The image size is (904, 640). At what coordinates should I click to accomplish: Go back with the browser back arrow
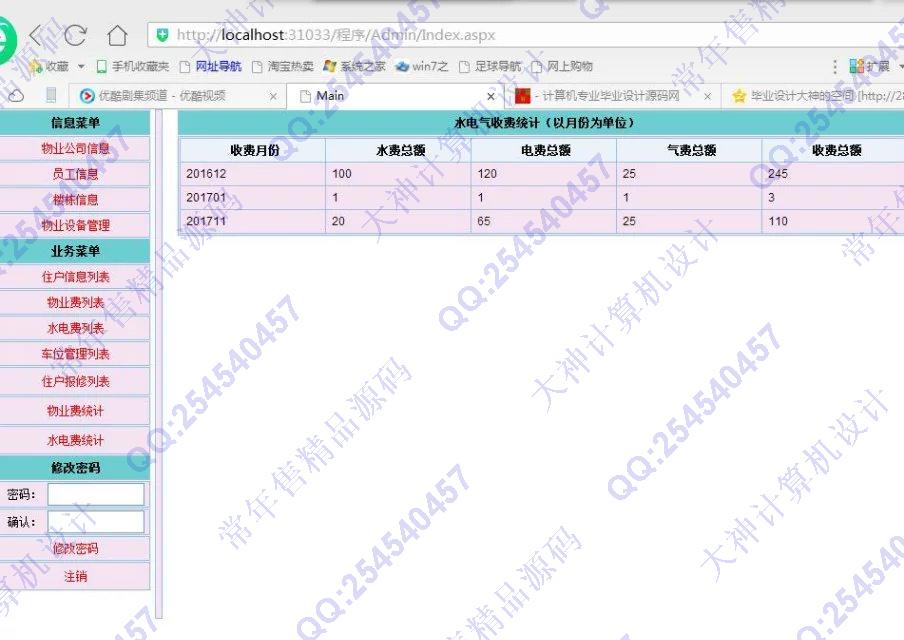(x=36, y=35)
